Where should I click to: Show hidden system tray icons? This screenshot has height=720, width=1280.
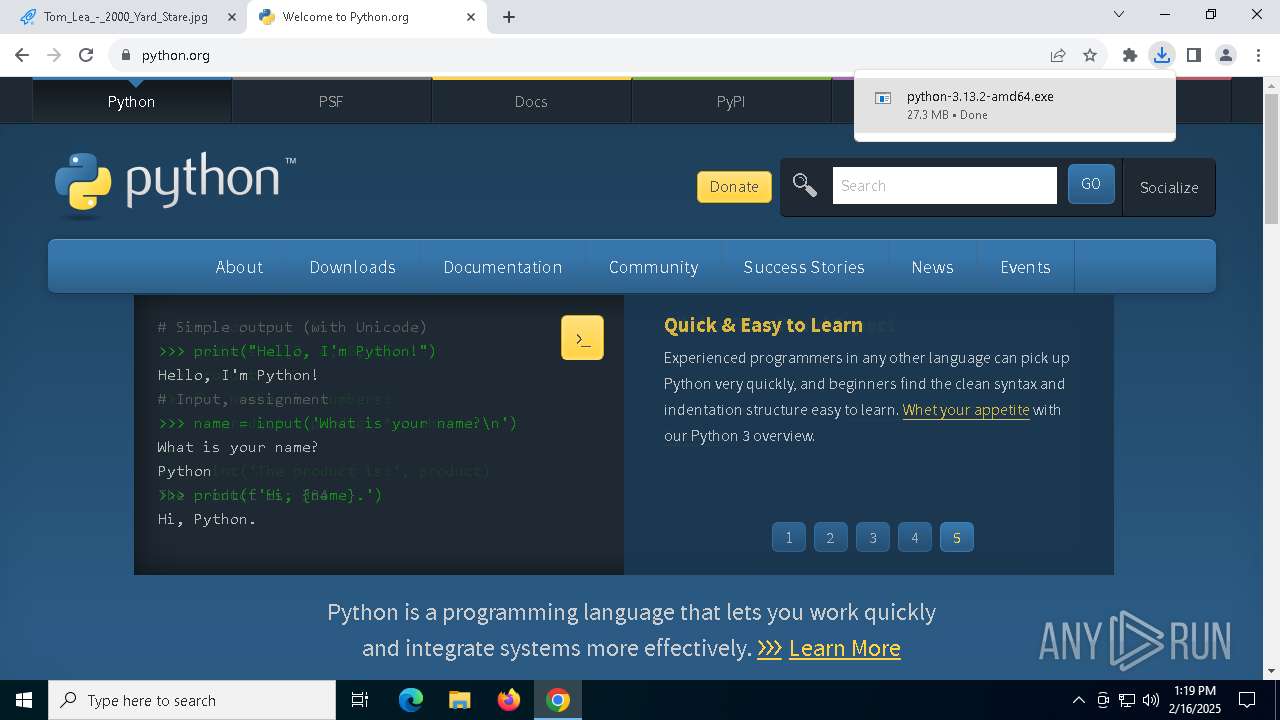1078,700
